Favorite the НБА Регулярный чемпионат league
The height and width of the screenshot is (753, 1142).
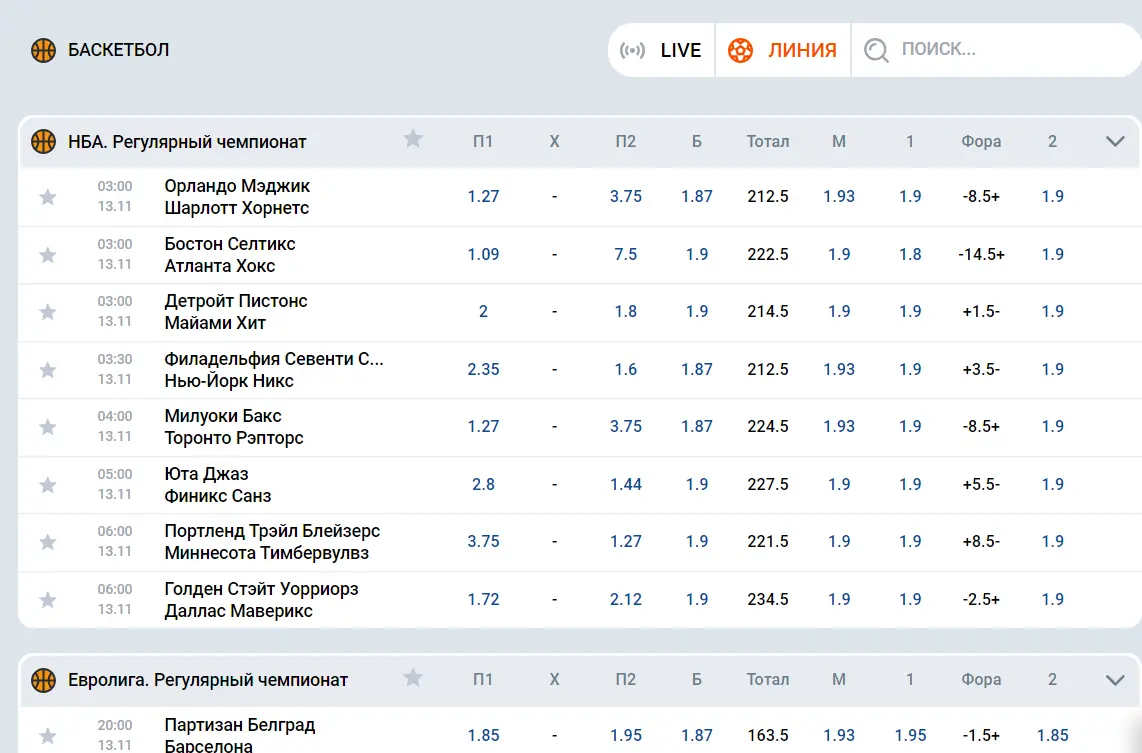point(413,139)
